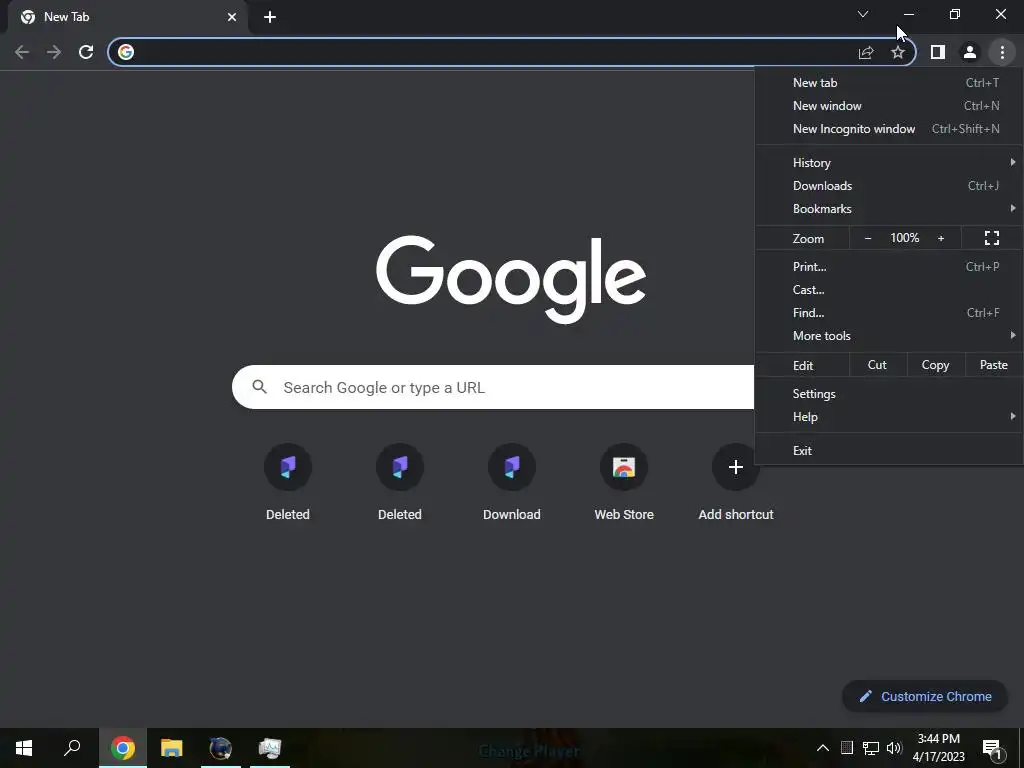1024x768 pixels.
Task: Focus the Search Google or type a URL box
Action: [x=493, y=387]
